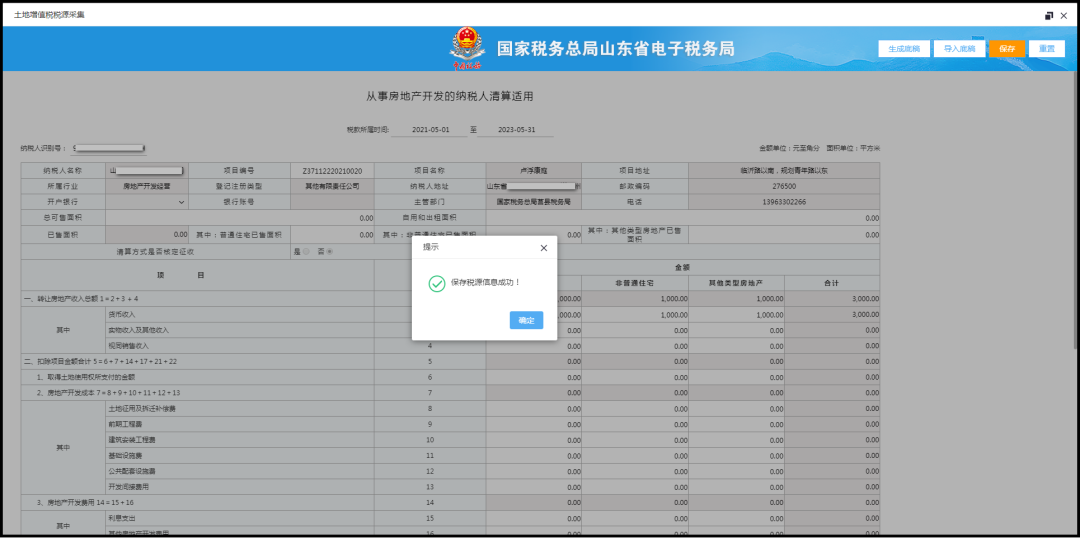
Task: Click the 利息支出 row label
Action: point(122,517)
